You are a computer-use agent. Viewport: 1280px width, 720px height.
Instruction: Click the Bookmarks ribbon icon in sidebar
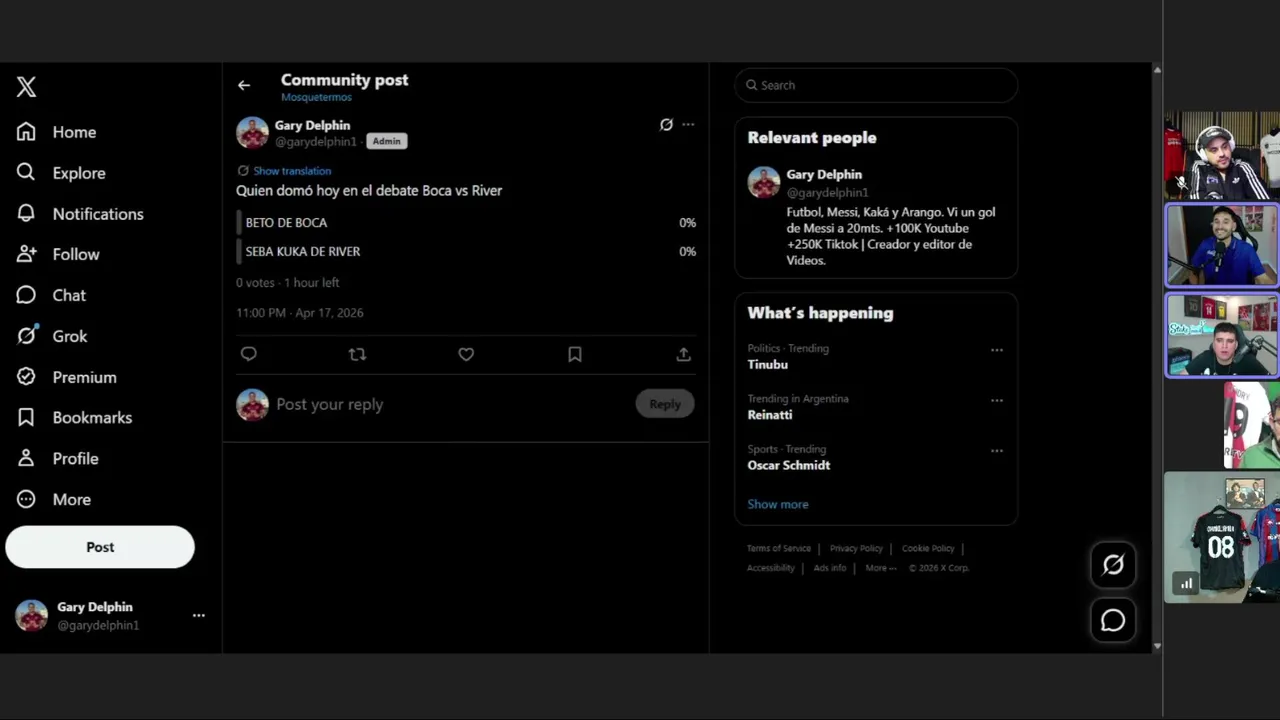(26, 417)
